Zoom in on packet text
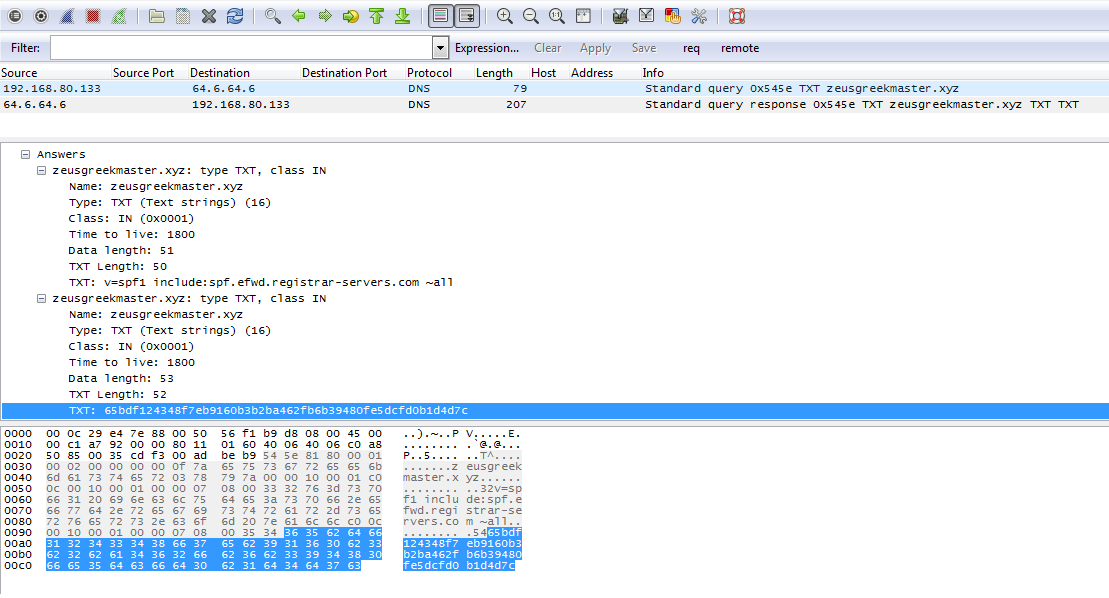The height and width of the screenshot is (598, 1109). pos(505,16)
